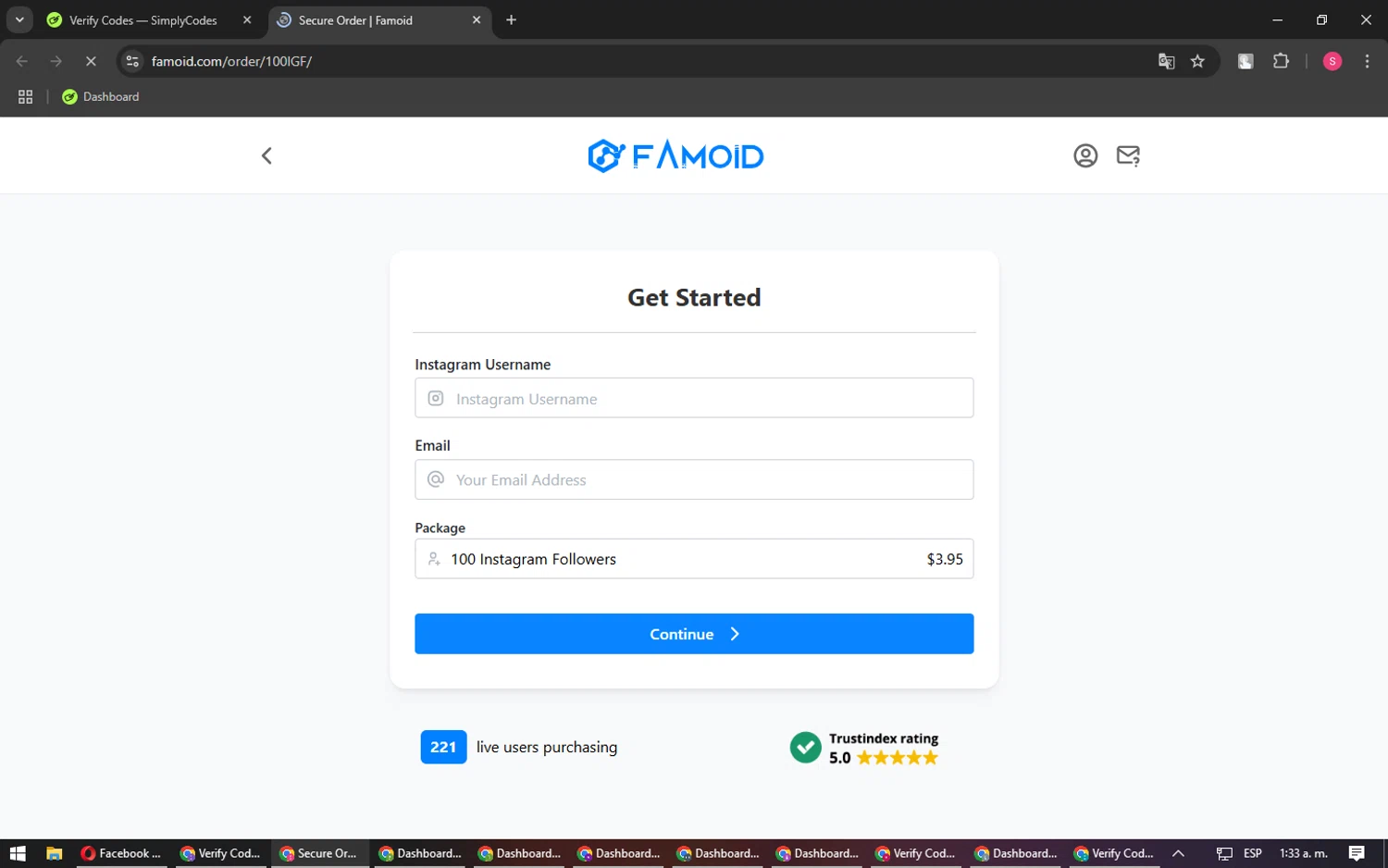Click the Your Email Address field
This screenshot has width=1388, height=868.
pyautogui.click(x=694, y=479)
